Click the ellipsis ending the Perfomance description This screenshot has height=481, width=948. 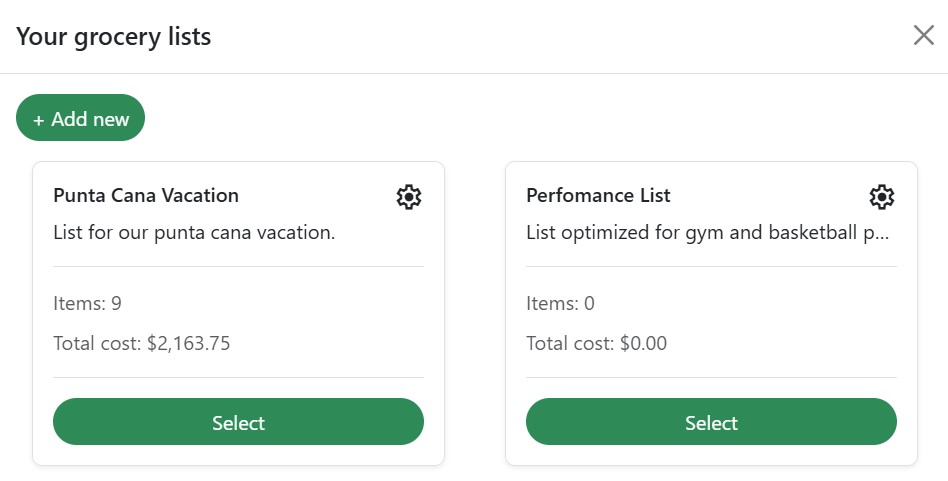click(x=882, y=238)
